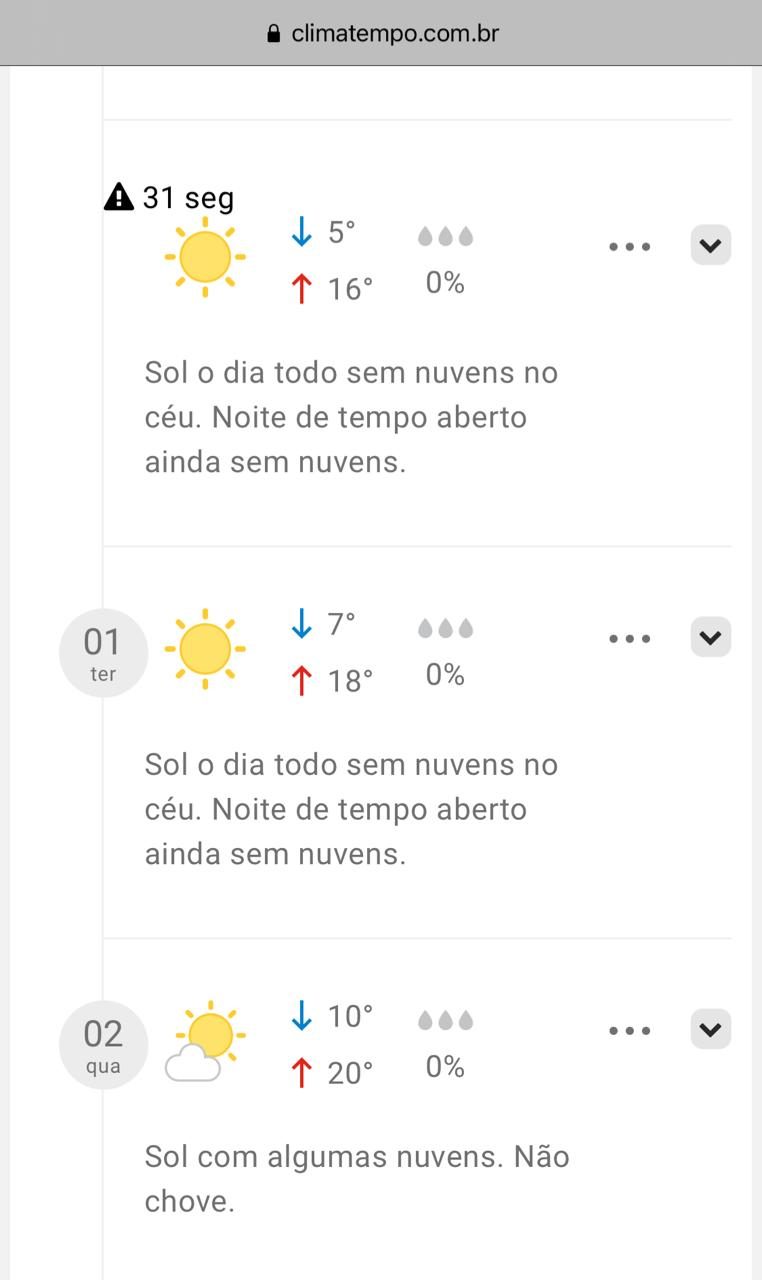Tap the sun icon for Monday 31

[205, 256]
